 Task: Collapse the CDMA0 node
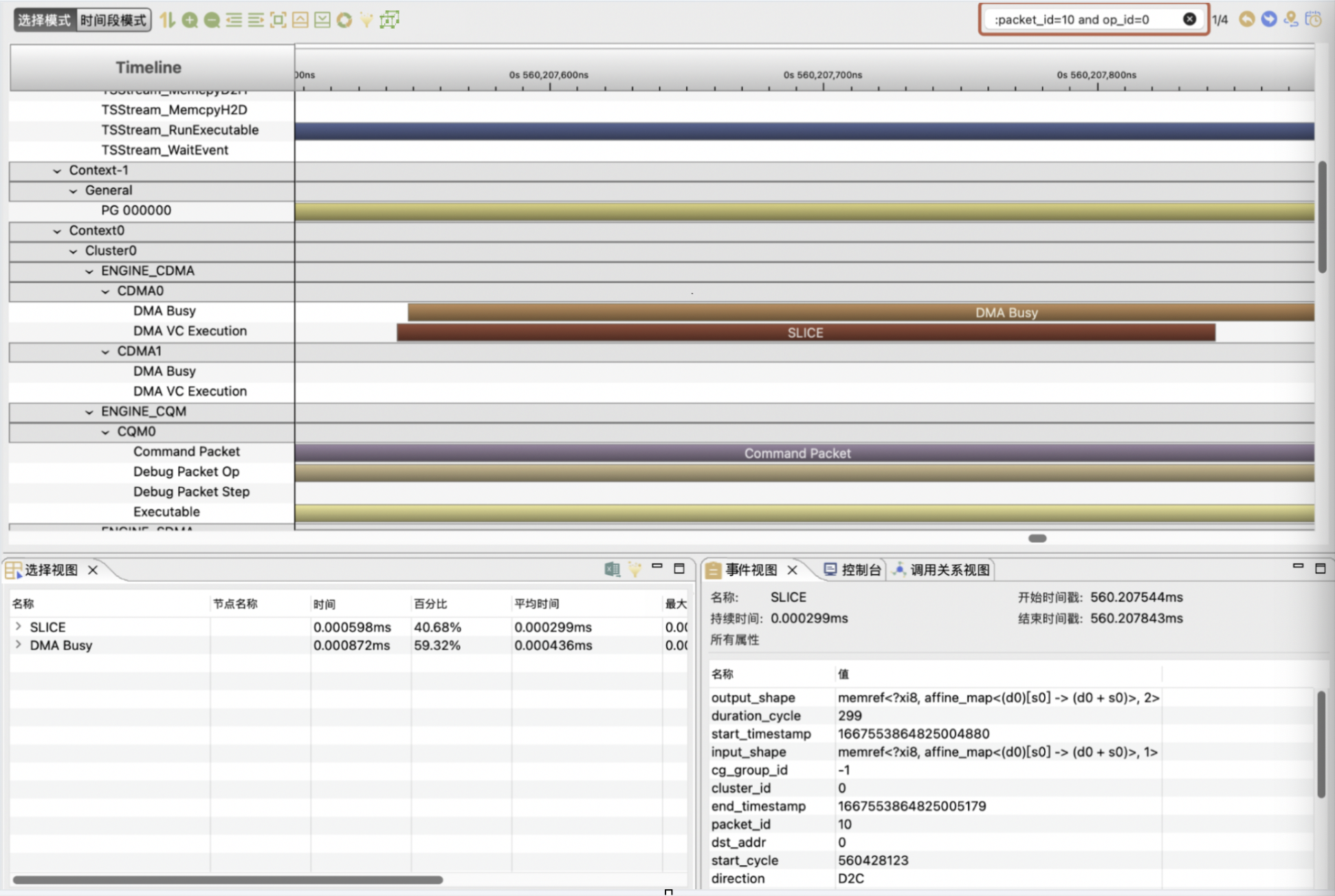(x=105, y=291)
